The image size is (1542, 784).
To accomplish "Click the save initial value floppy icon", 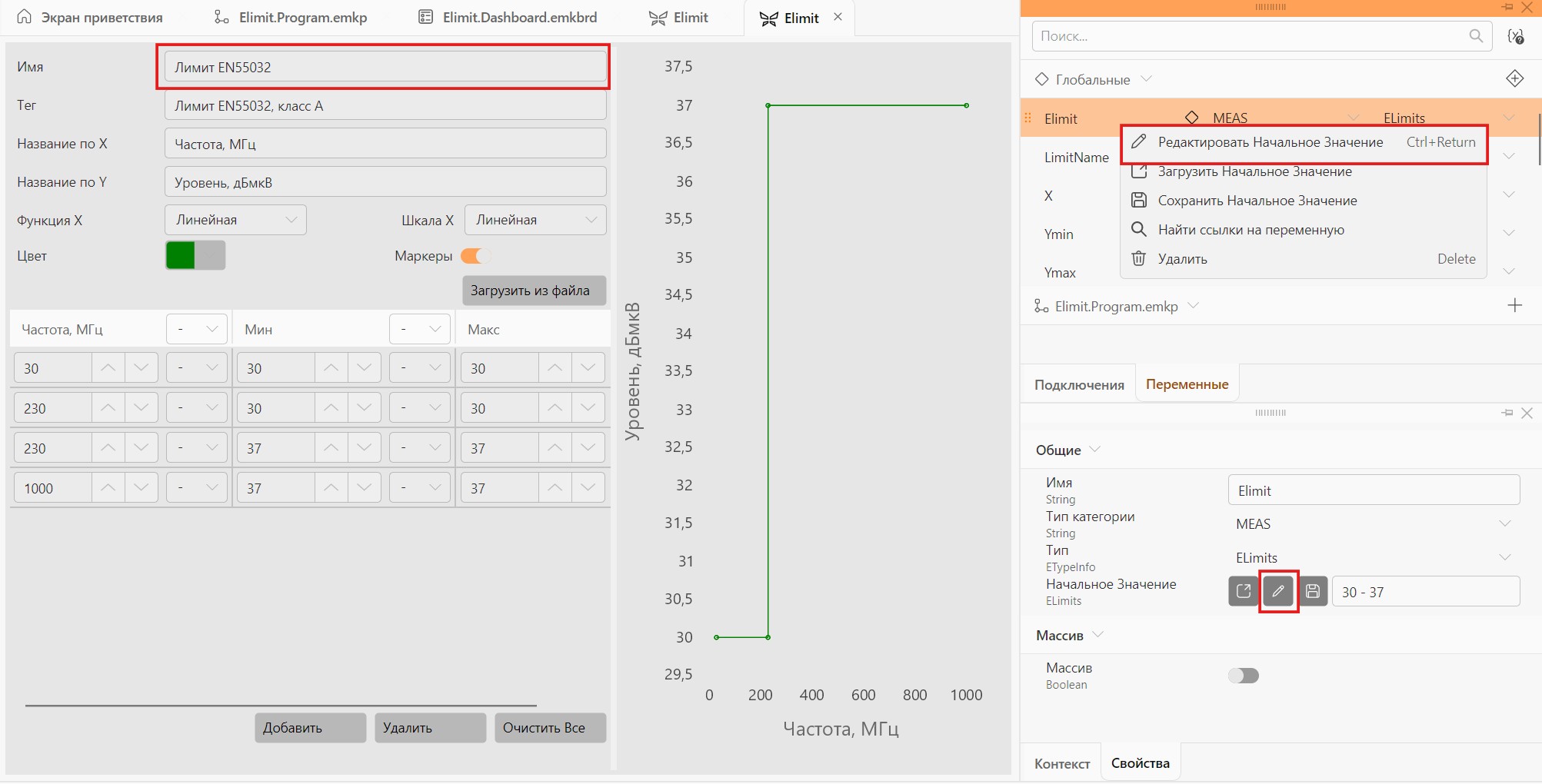I will tap(1313, 591).
